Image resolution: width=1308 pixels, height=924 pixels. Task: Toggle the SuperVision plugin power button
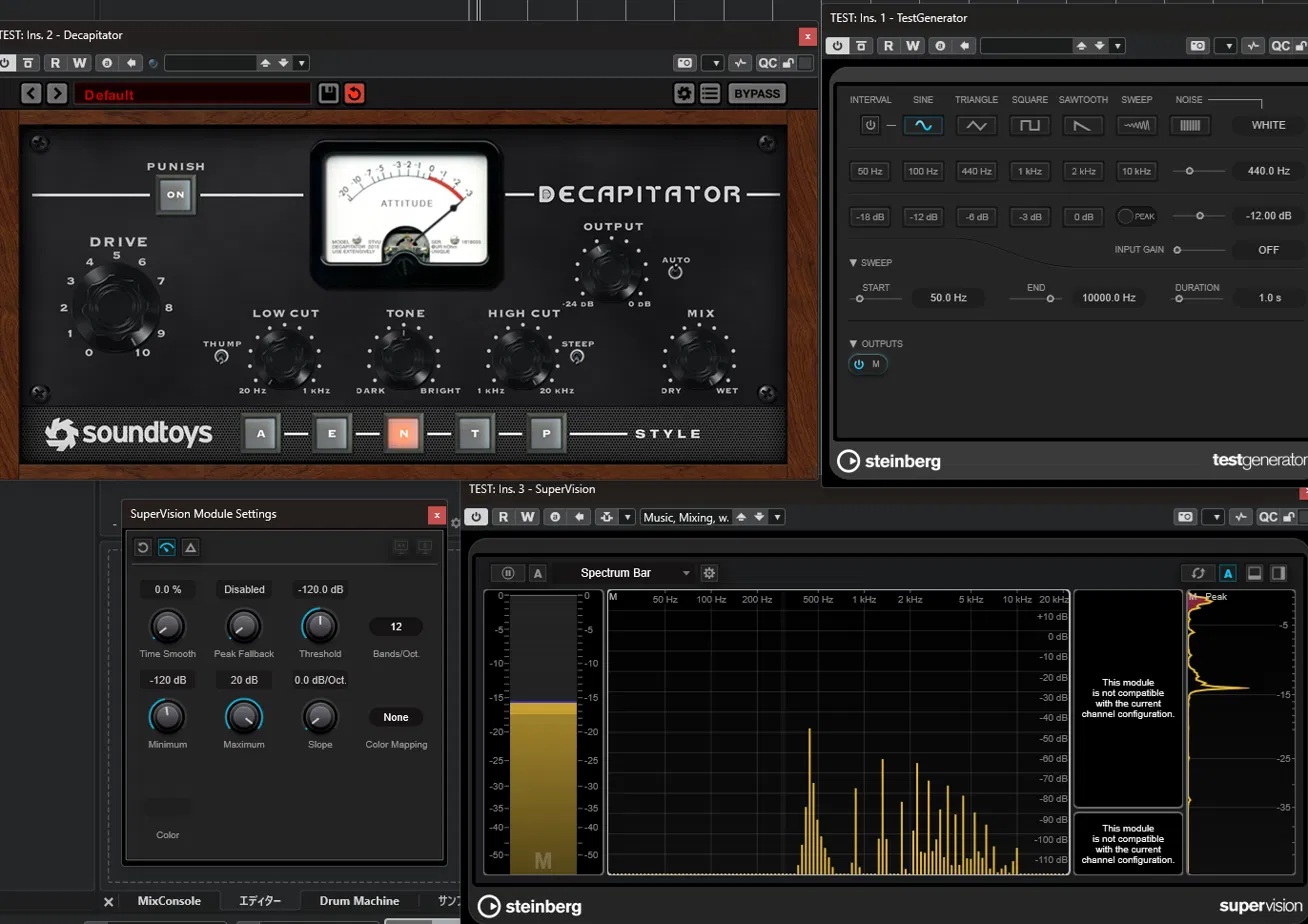[476, 517]
